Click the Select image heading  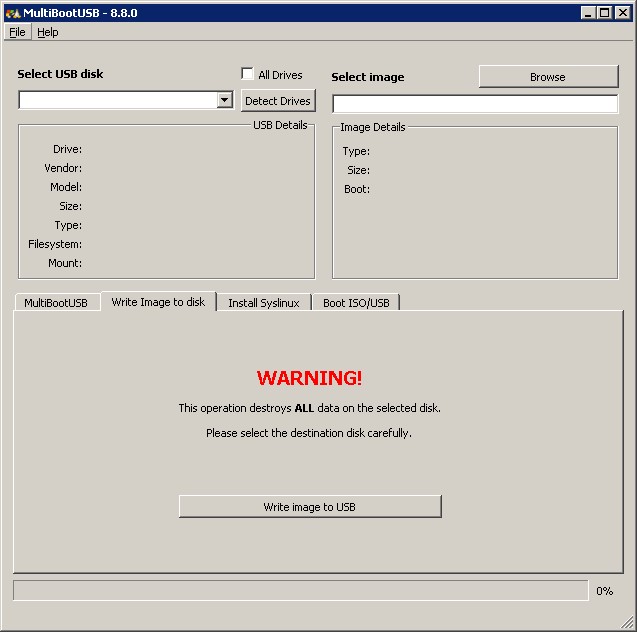(368, 77)
